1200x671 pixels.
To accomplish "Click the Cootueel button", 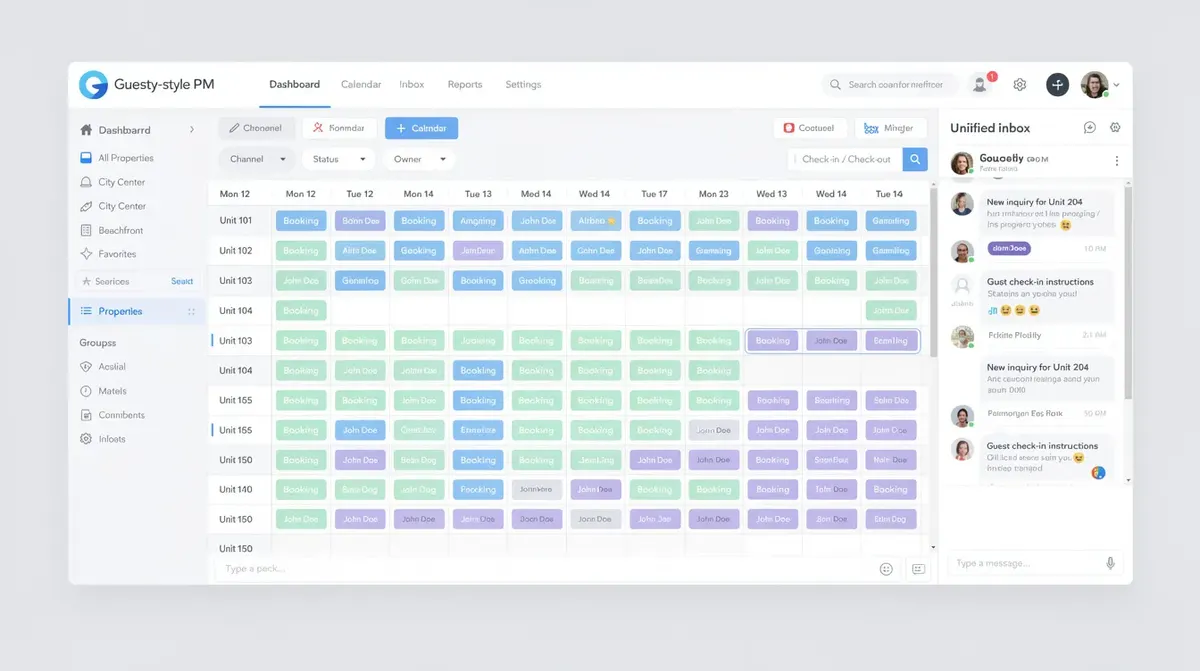I will (810, 128).
